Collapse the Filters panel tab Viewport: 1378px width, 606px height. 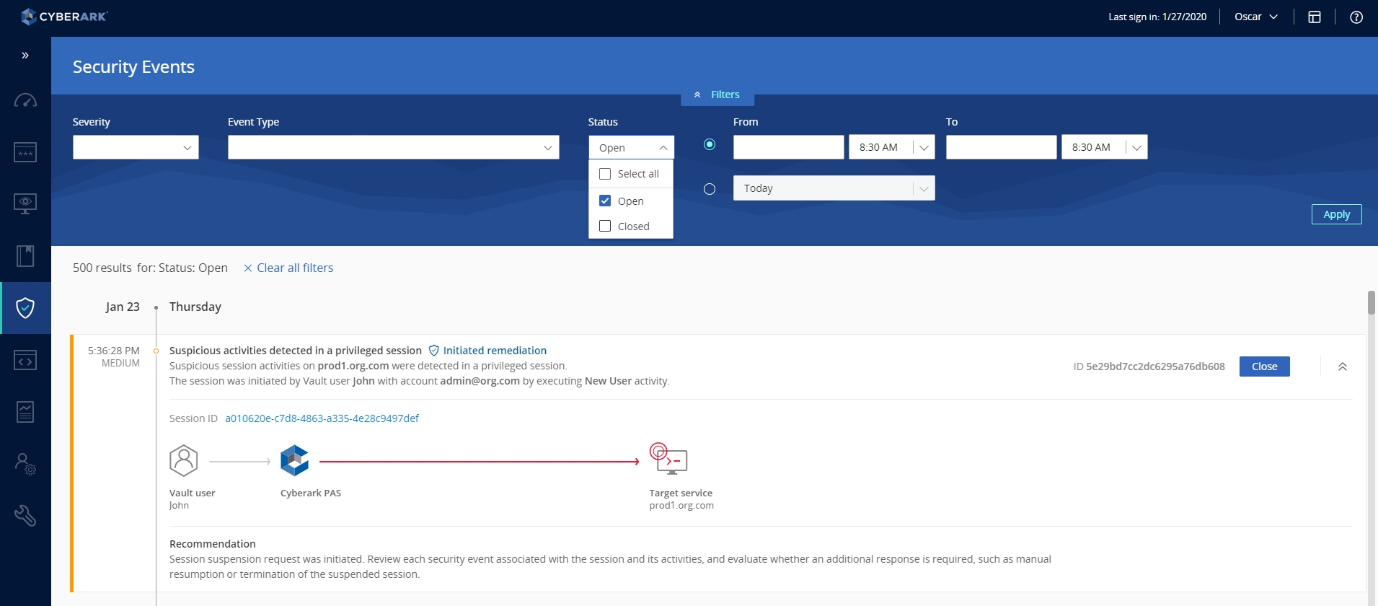[x=717, y=95]
